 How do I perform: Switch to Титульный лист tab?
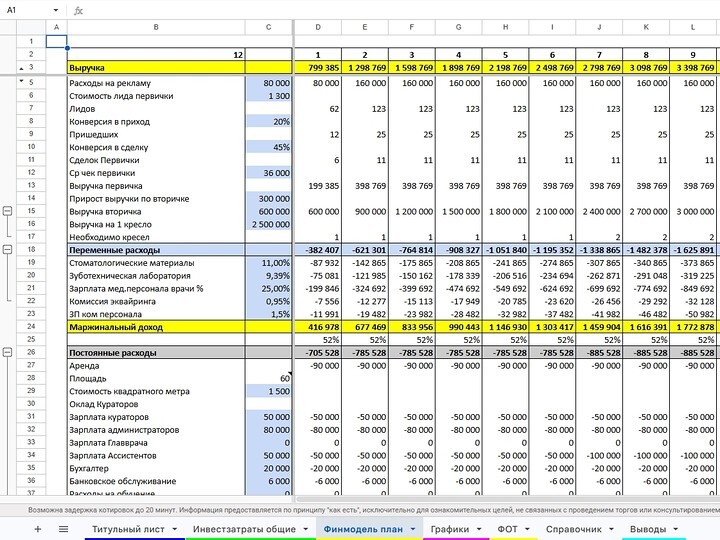coord(128,529)
